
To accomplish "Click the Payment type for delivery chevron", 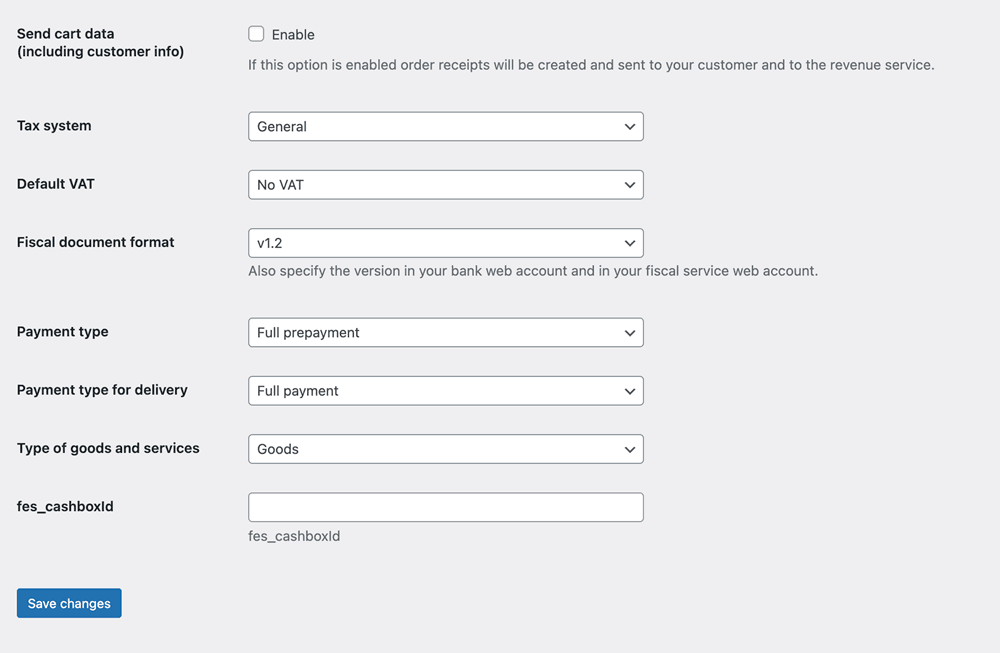I will click(x=630, y=390).
